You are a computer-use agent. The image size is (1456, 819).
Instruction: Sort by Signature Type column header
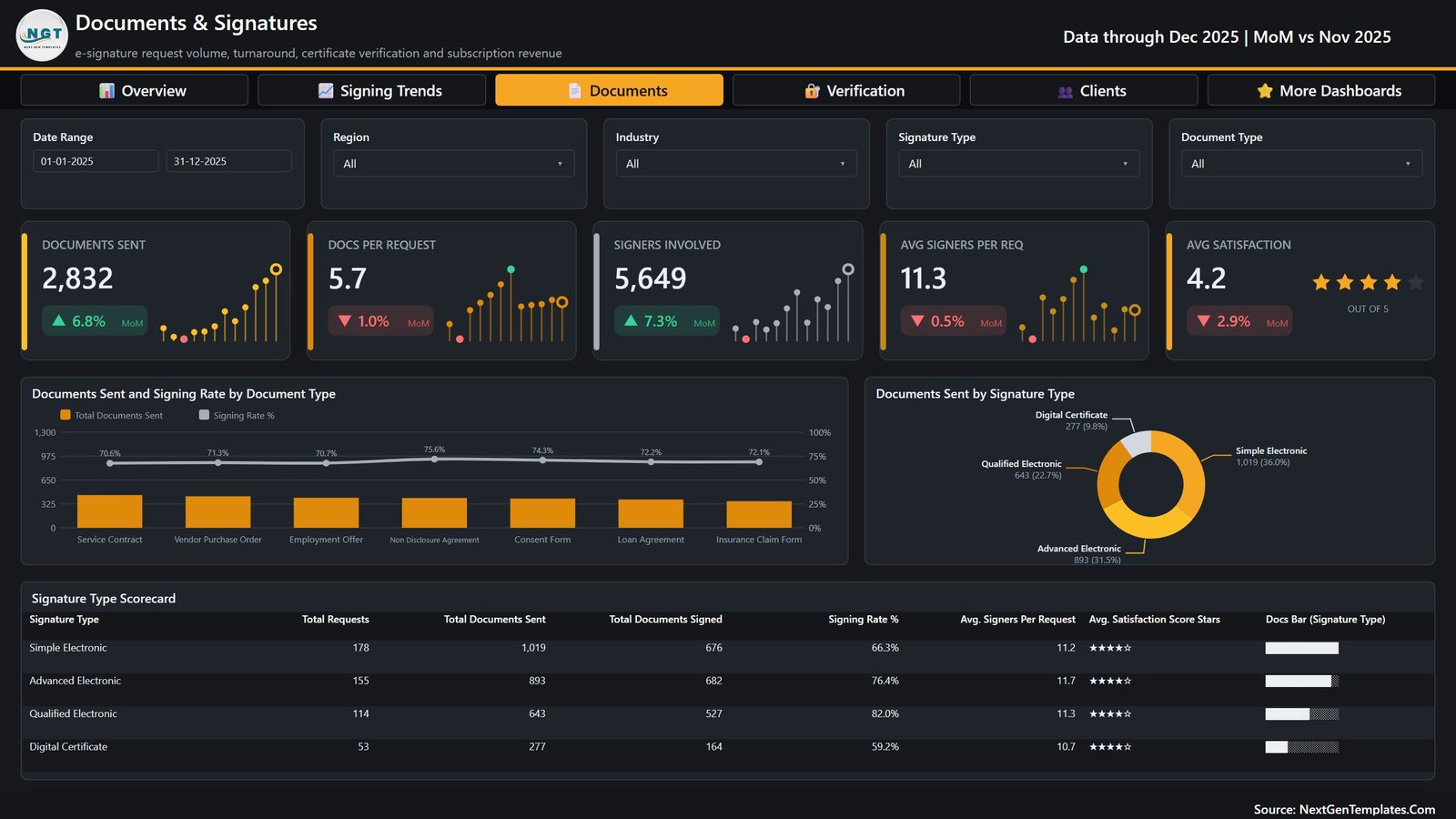point(64,620)
